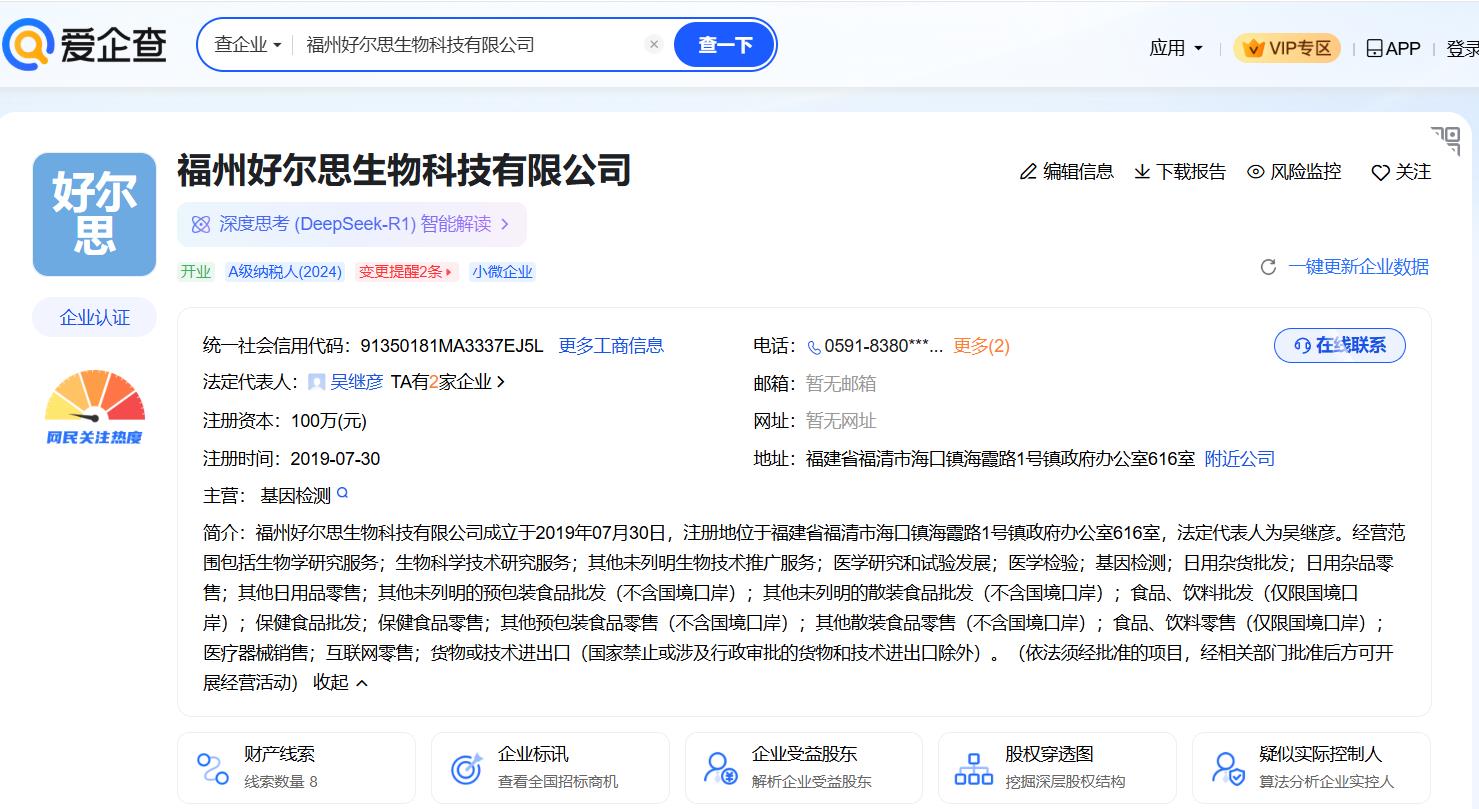The height and width of the screenshot is (809, 1479).
Task: Click the 暂无邮箱 text
Action: tap(841, 383)
